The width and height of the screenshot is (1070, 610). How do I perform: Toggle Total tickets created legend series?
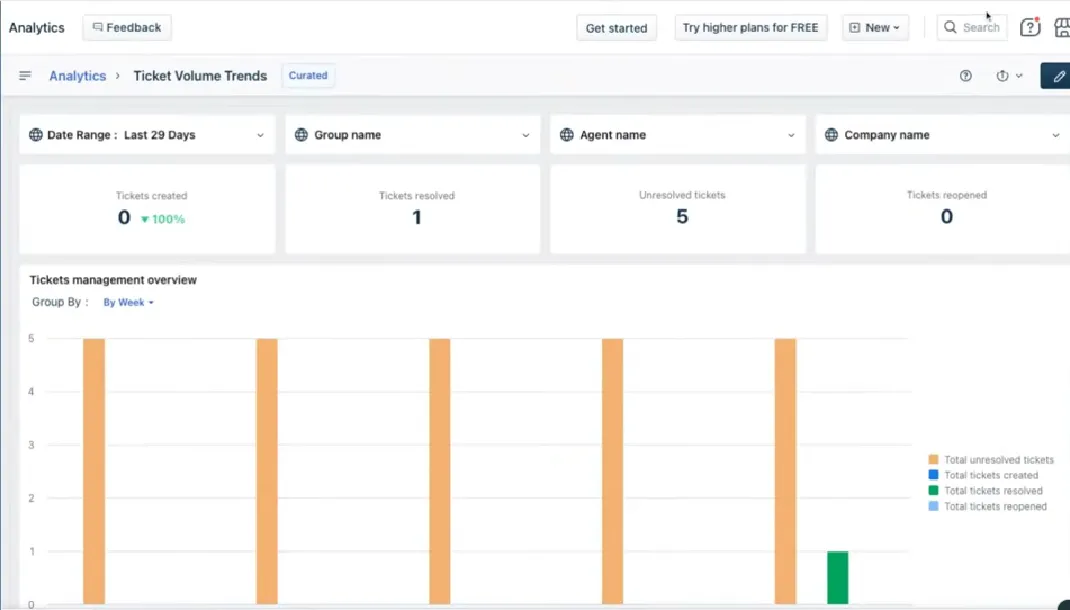click(990, 475)
